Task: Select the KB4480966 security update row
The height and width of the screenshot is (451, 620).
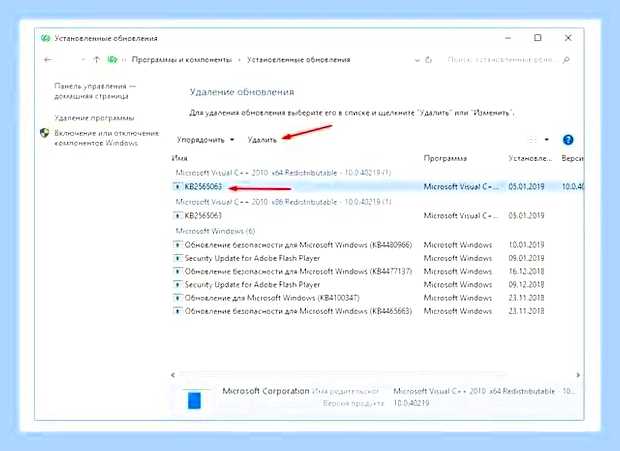Action: click(x=378, y=245)
